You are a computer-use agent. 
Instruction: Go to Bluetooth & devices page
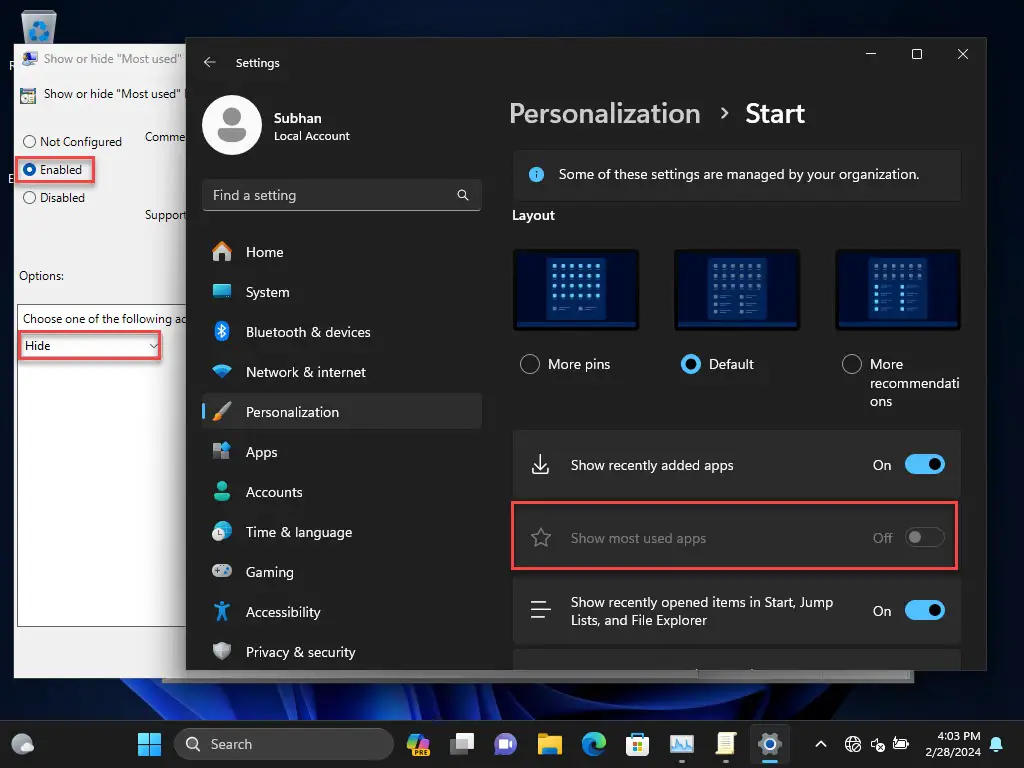click(342, 332)
